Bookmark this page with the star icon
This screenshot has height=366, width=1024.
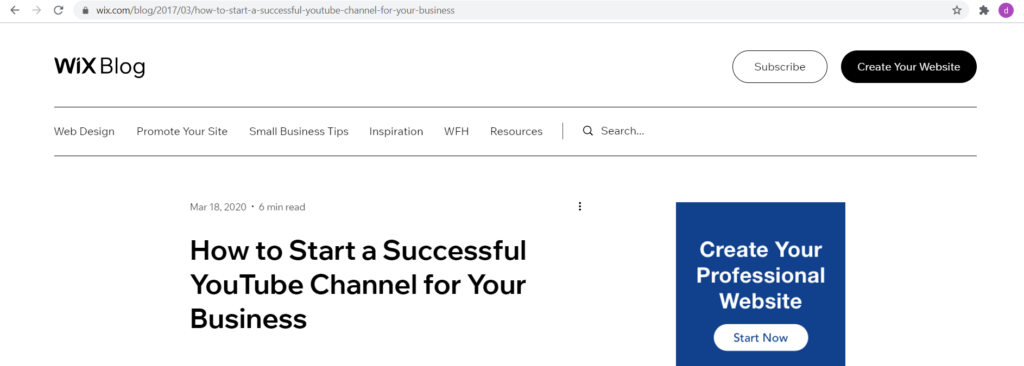click(957, 10)
